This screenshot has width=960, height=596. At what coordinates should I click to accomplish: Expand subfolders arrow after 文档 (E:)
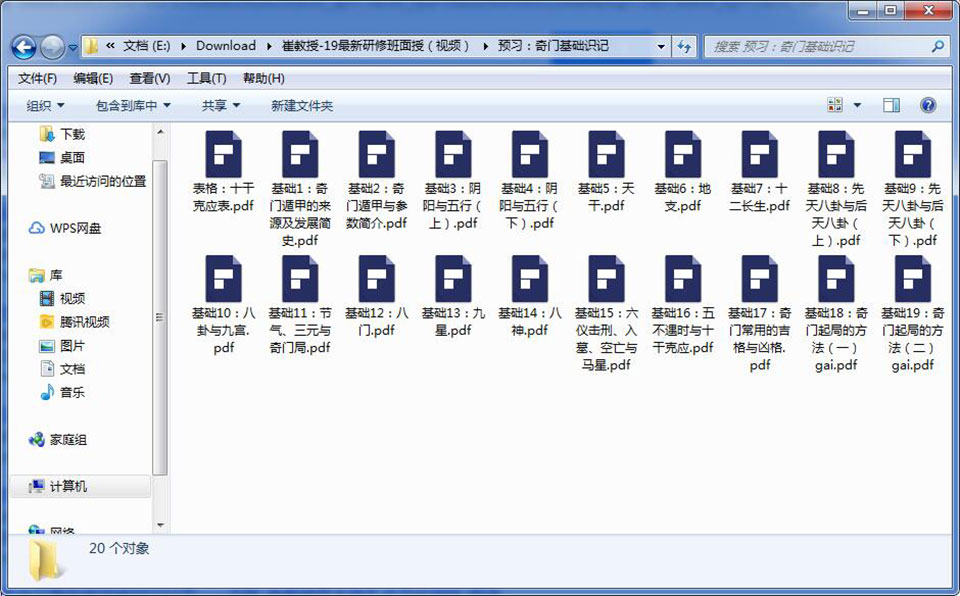[x=183, y=46]
